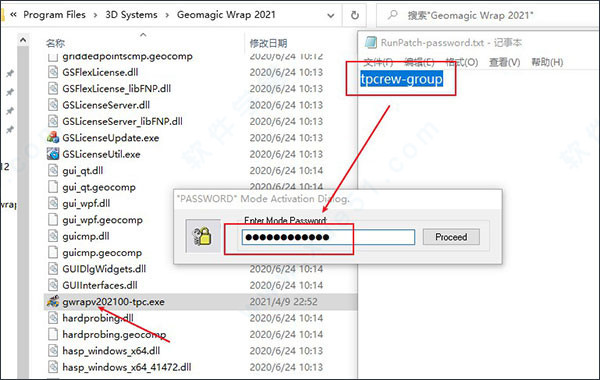Open the chevron after 3D Systems breadcrumb
This screenshot has width=600, height=380.
167,15
